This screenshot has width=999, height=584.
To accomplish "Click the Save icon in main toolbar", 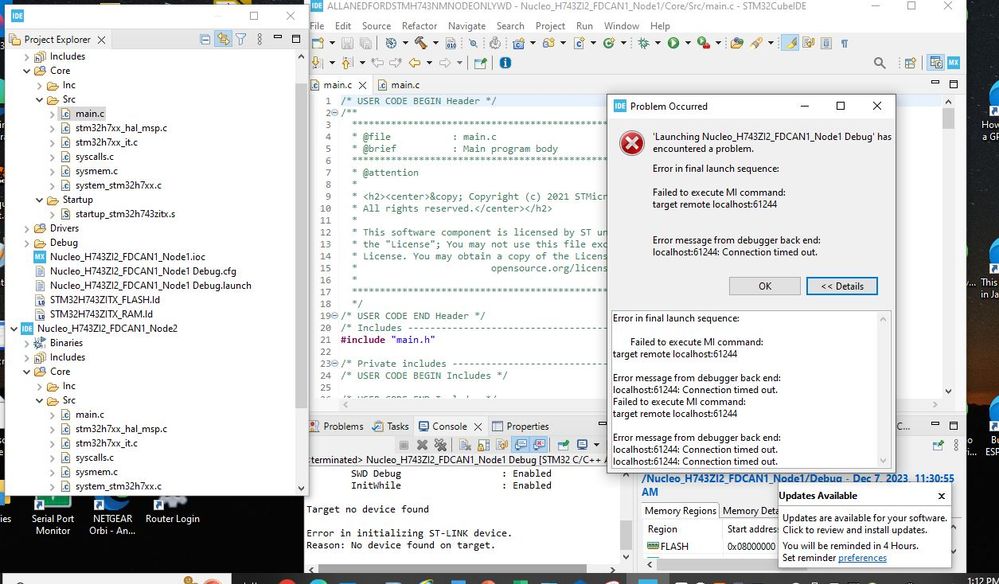I will tap(347, 43).
